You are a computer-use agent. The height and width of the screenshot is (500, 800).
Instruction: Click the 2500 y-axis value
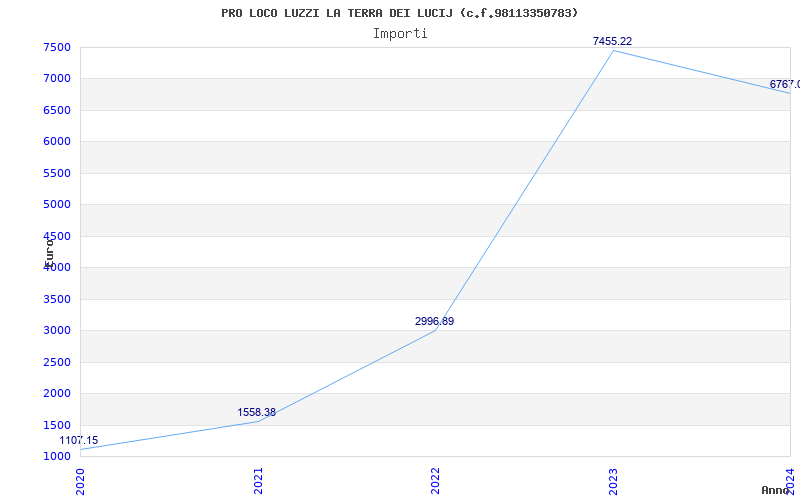click(57, 362)
